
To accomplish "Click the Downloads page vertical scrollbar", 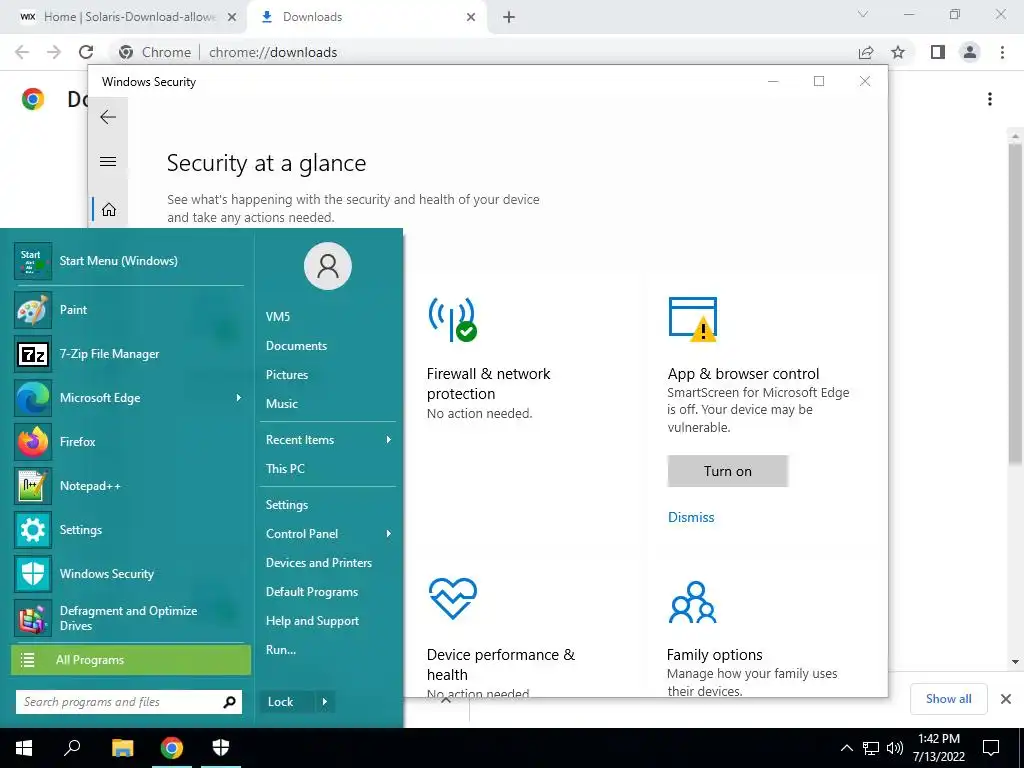I will pyautogui.click(x=1014, y=304).
